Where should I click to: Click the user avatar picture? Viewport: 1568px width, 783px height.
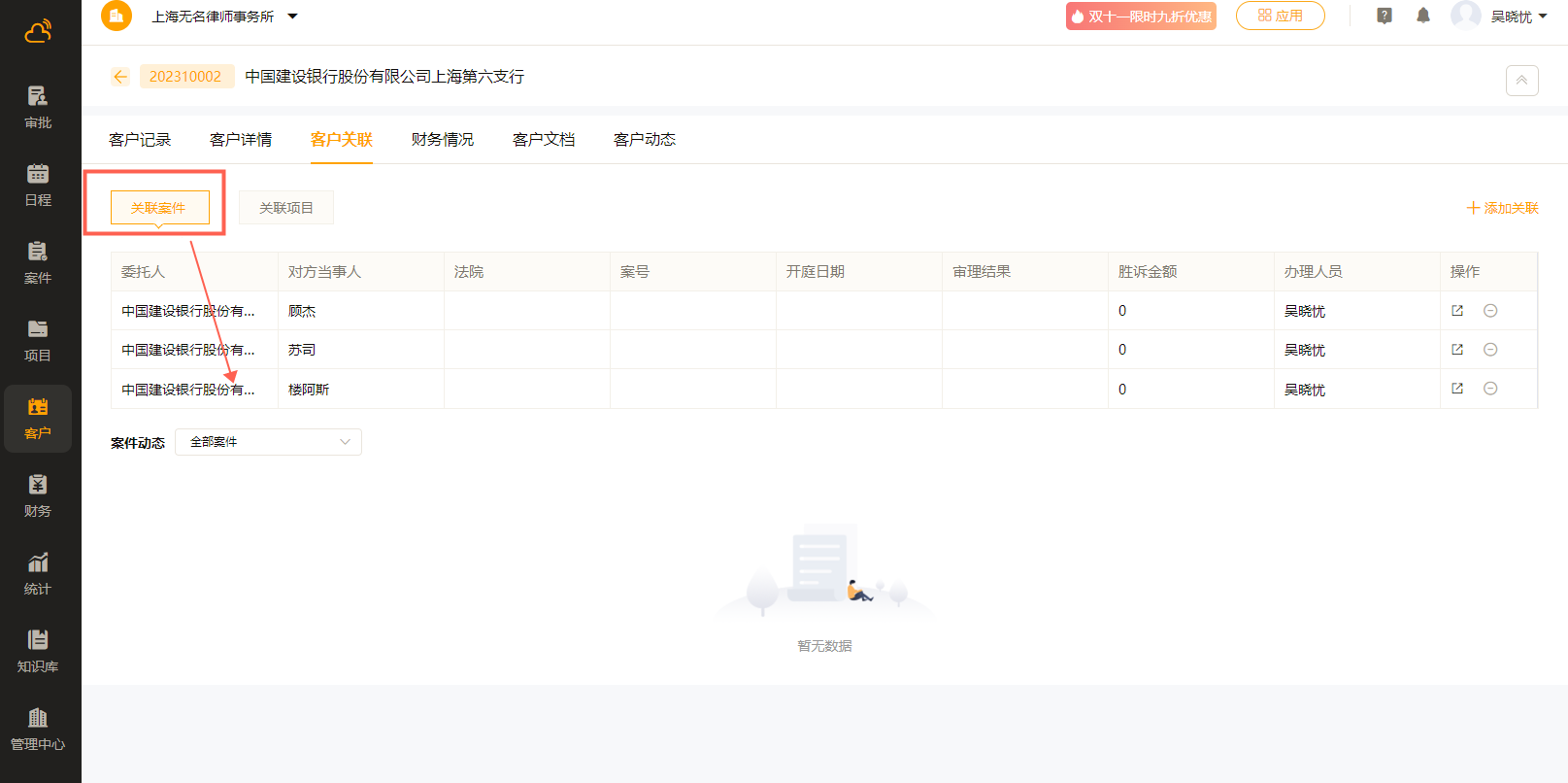click(x=1466, y=16)
